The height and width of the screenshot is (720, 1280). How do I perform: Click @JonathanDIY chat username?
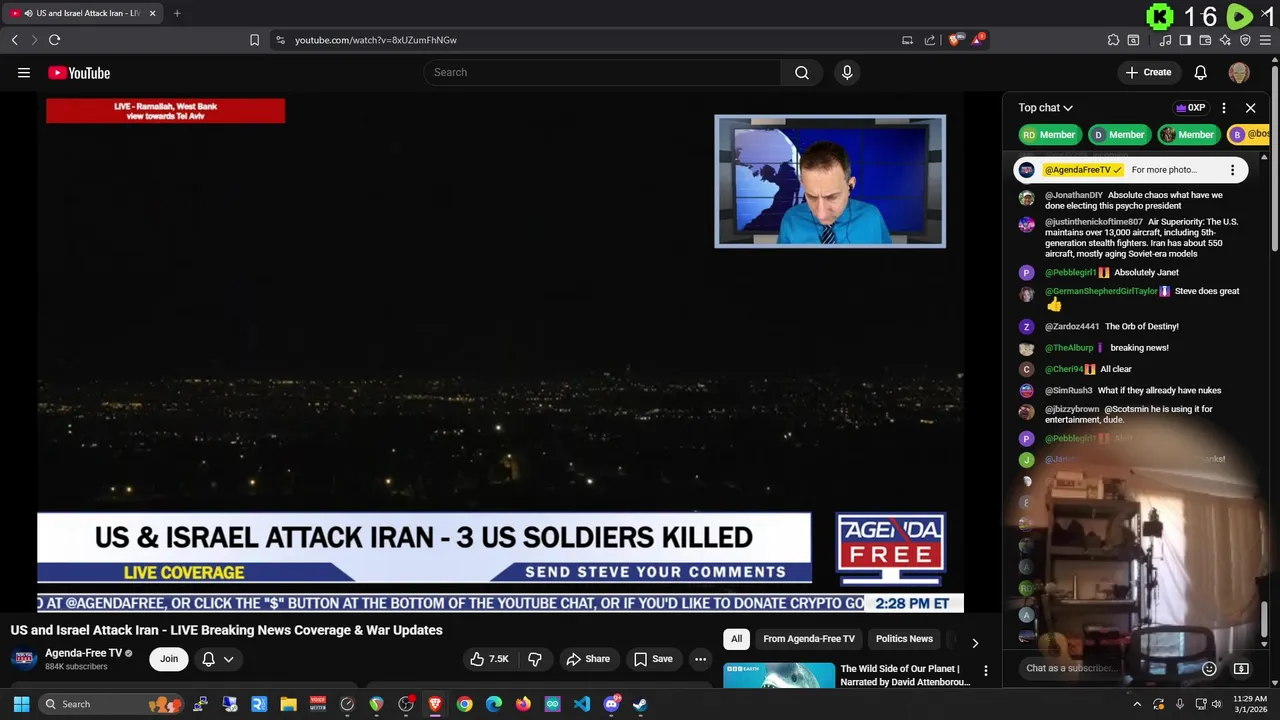click(x=1074, y=196)
